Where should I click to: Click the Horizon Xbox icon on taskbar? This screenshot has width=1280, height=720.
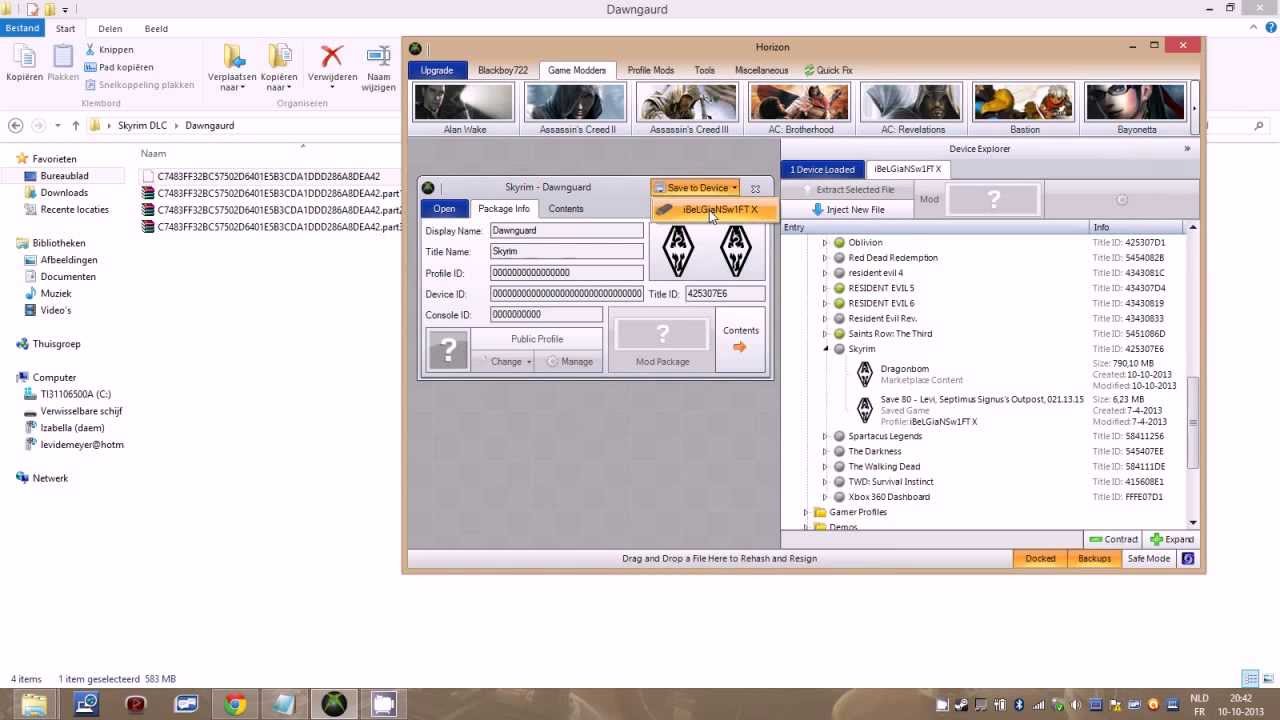(334, 705)
